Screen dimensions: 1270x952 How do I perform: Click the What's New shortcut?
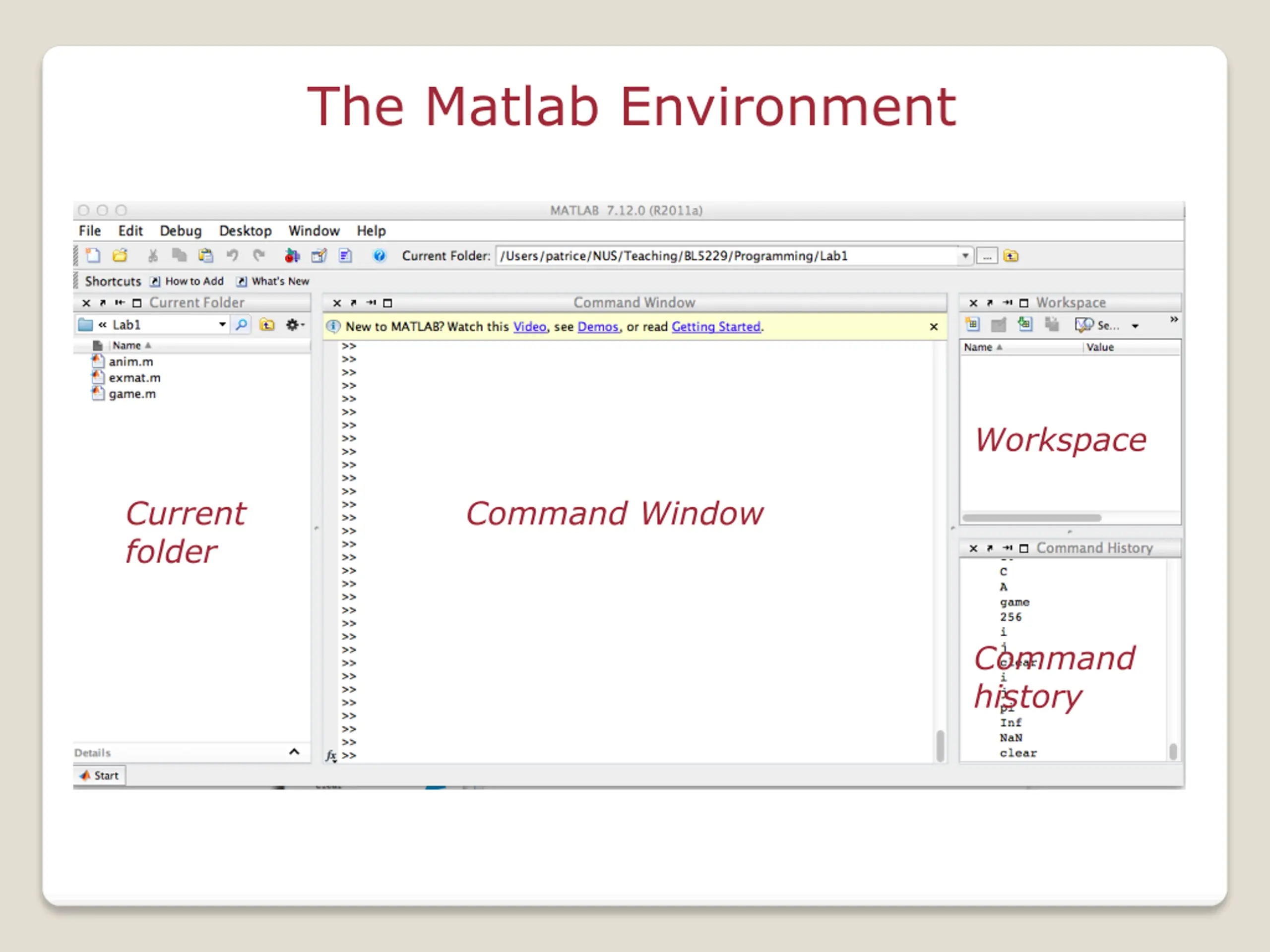[273, 281]
